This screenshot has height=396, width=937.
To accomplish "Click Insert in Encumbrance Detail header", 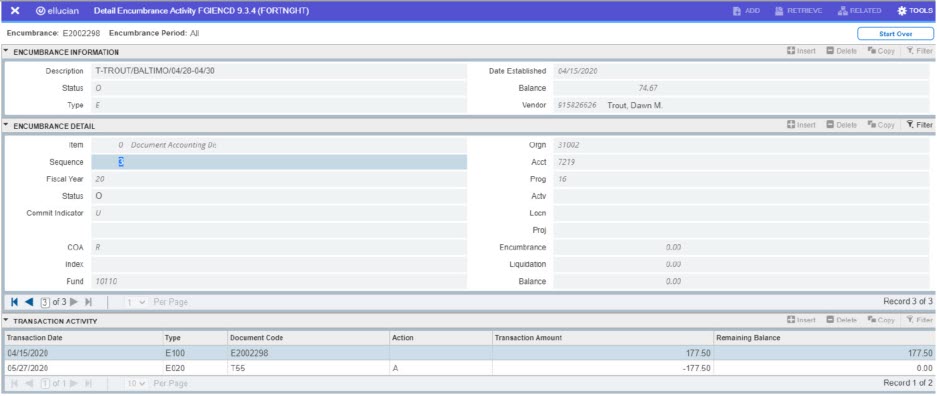I will click(801, 125).
